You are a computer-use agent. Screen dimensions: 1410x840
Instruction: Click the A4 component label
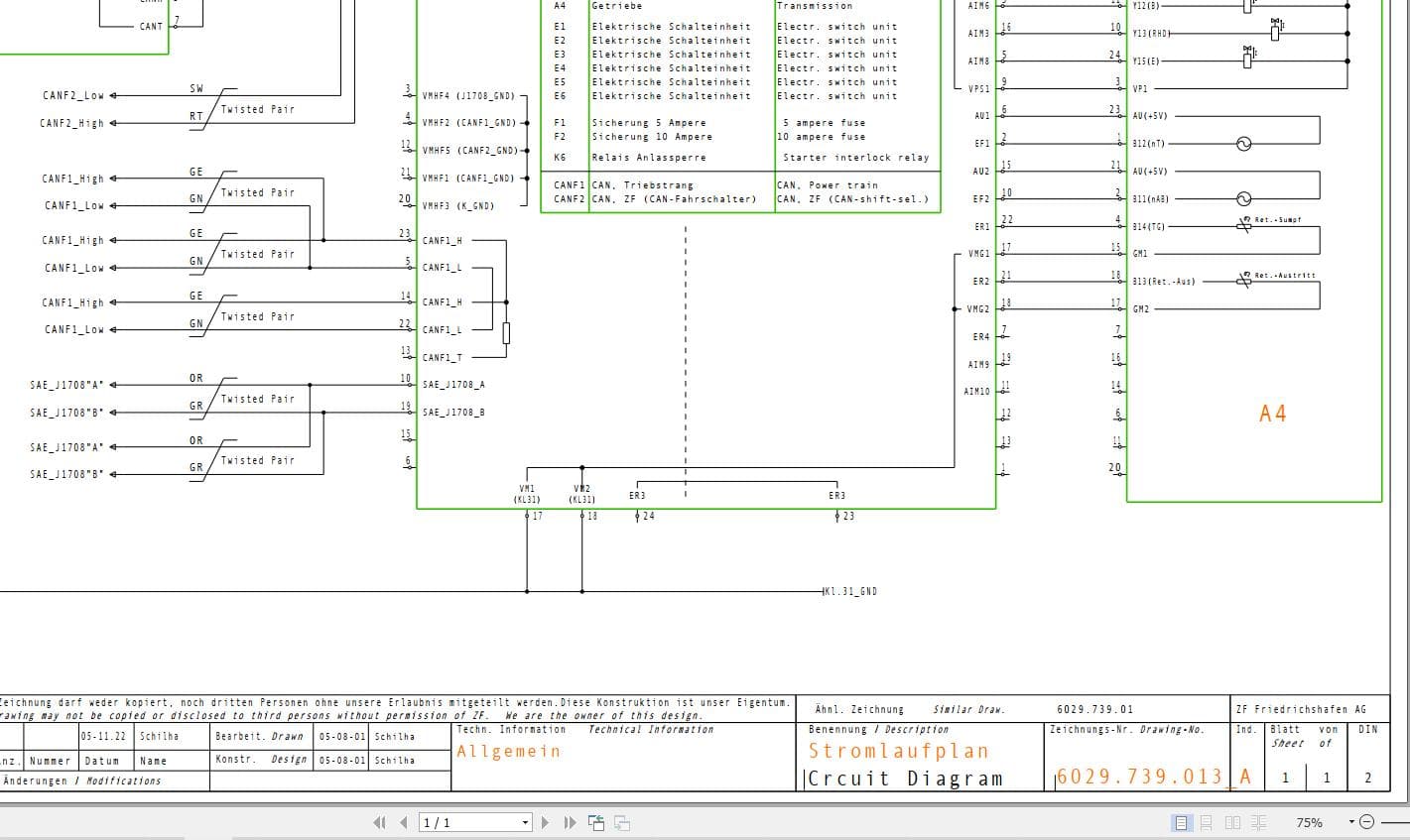pos(1272,414)
